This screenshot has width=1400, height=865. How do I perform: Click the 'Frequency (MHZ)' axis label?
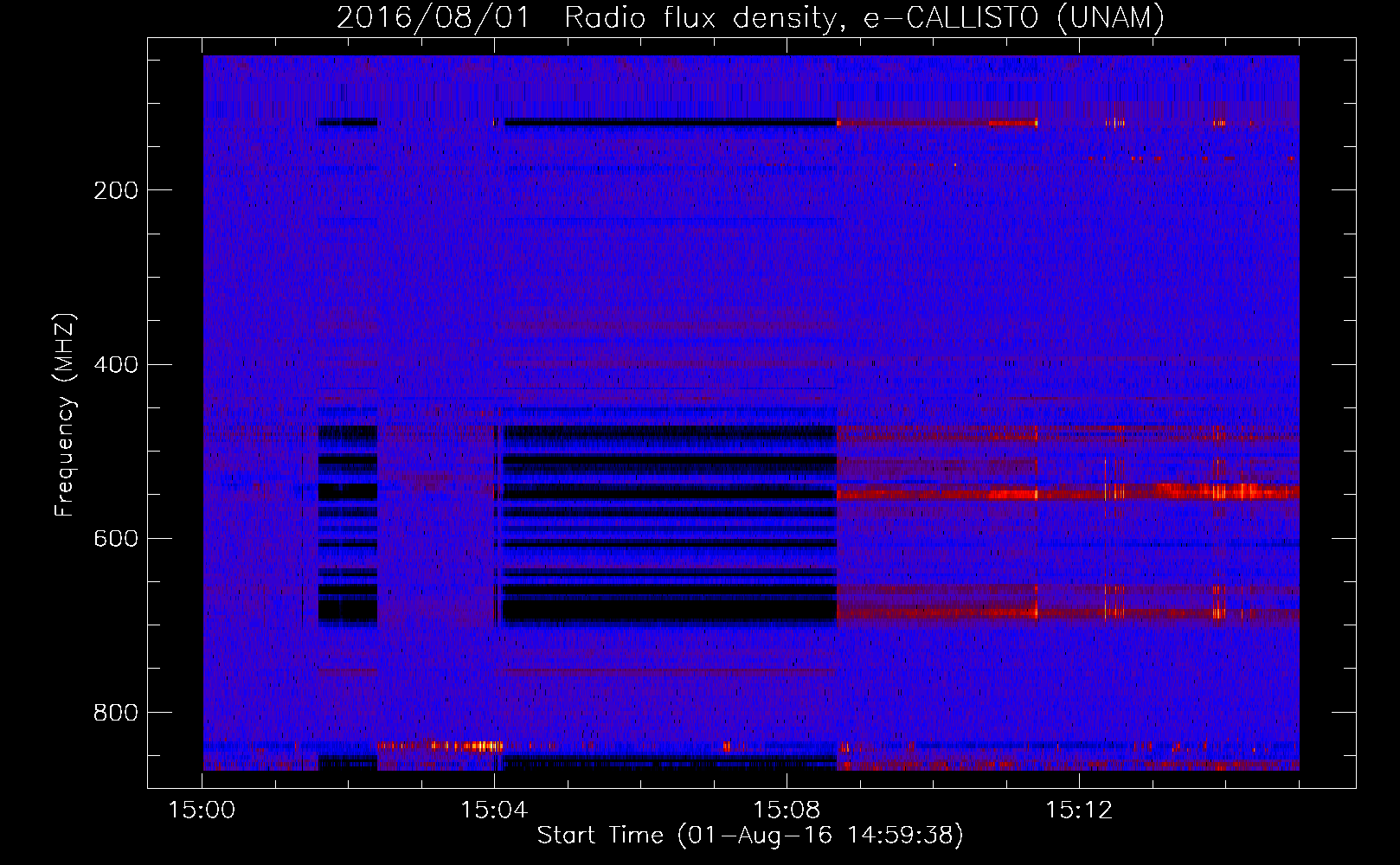65,415
